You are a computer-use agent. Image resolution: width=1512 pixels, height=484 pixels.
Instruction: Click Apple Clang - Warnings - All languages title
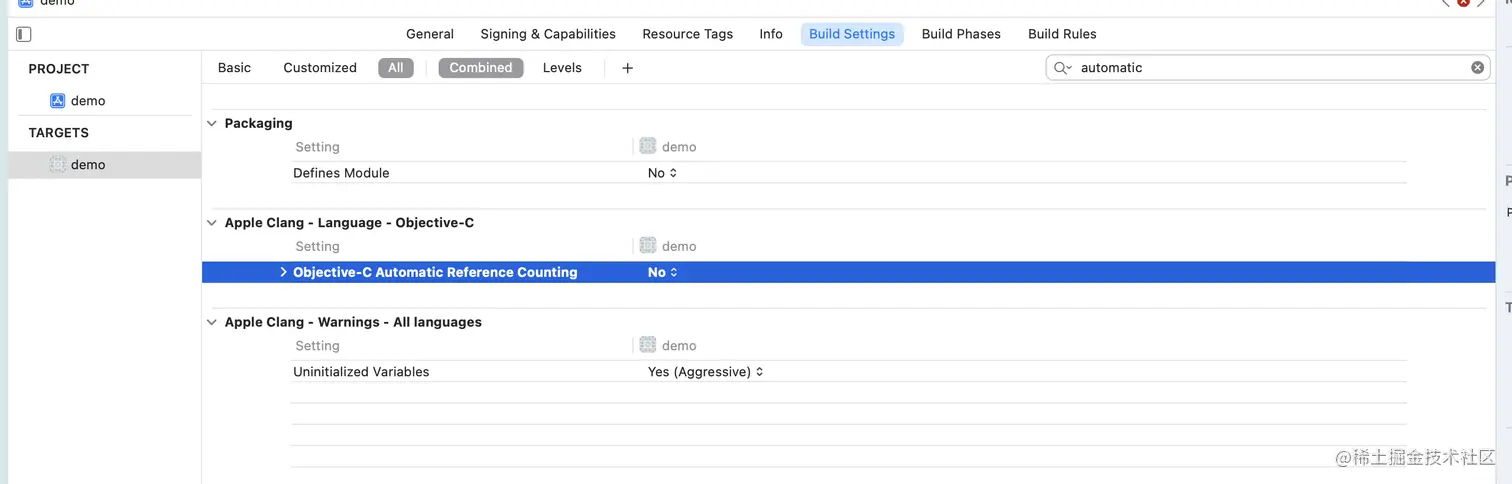click(353, 322)
